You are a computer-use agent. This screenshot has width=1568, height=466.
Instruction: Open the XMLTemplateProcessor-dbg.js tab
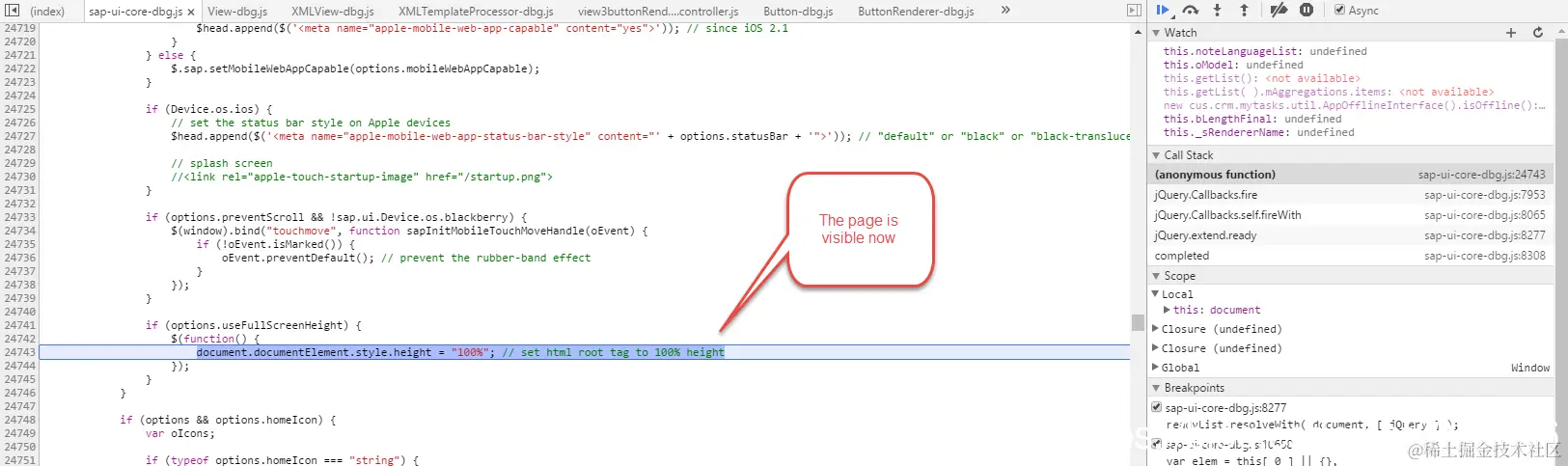476,12
